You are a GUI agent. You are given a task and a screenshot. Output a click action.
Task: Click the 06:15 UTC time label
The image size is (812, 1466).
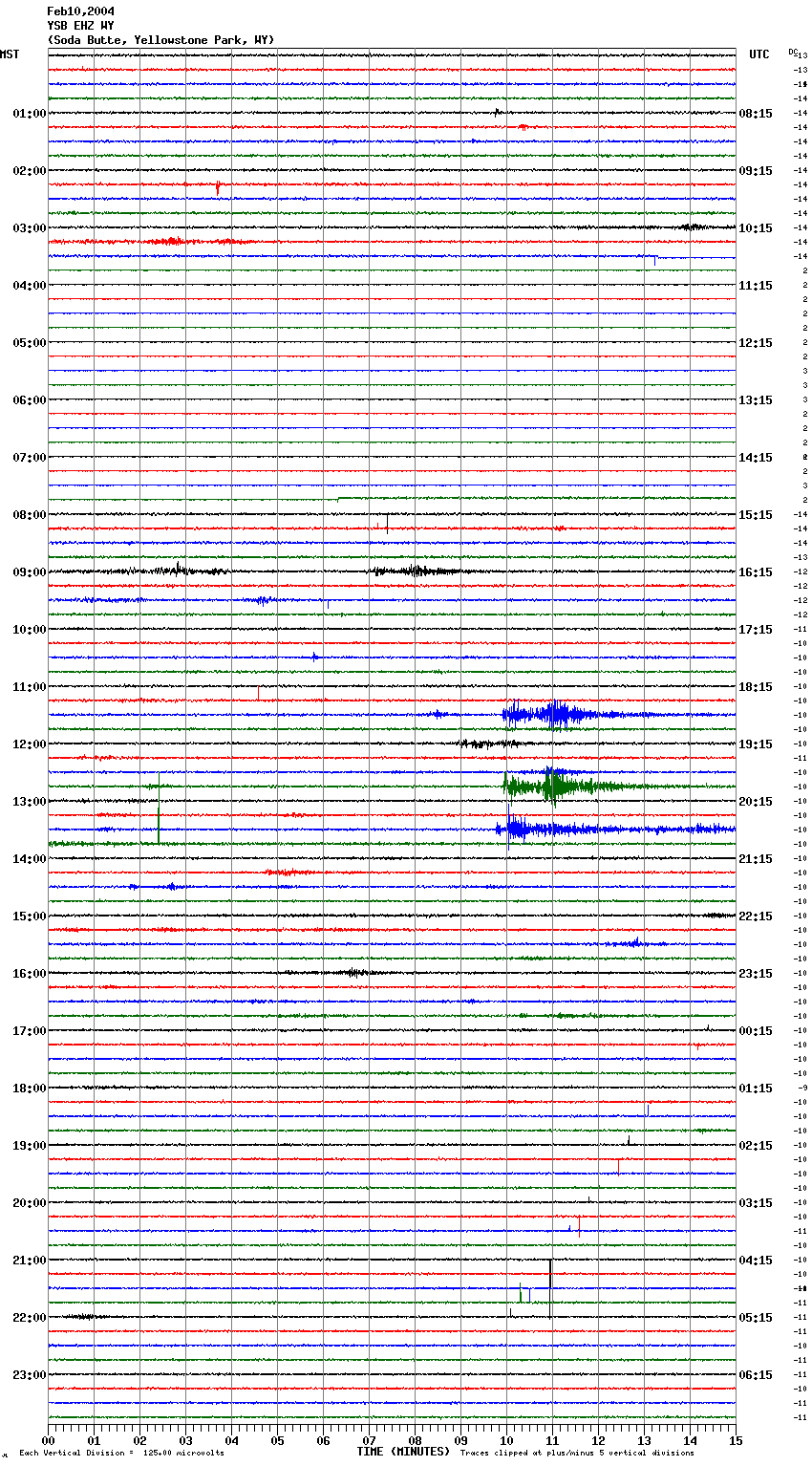756,1375
